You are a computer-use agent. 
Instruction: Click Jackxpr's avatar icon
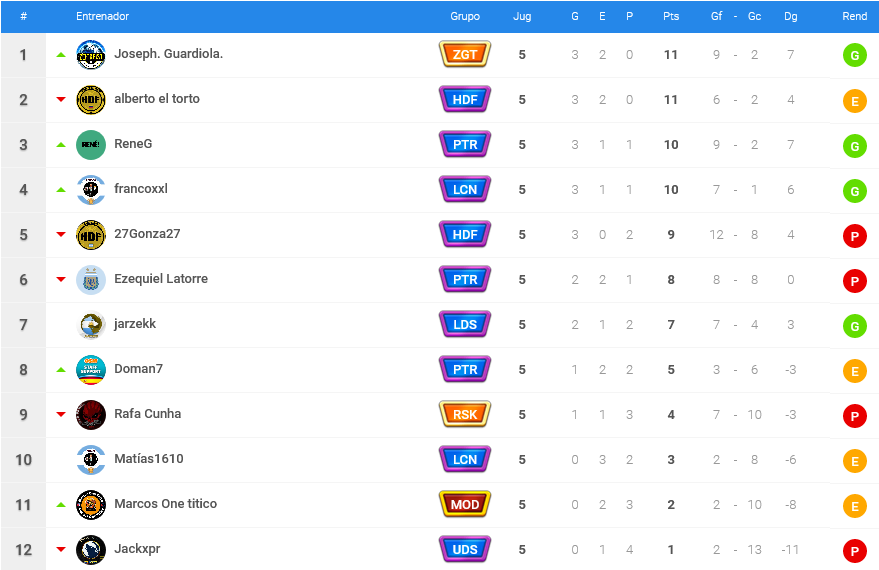pos(91,549)
